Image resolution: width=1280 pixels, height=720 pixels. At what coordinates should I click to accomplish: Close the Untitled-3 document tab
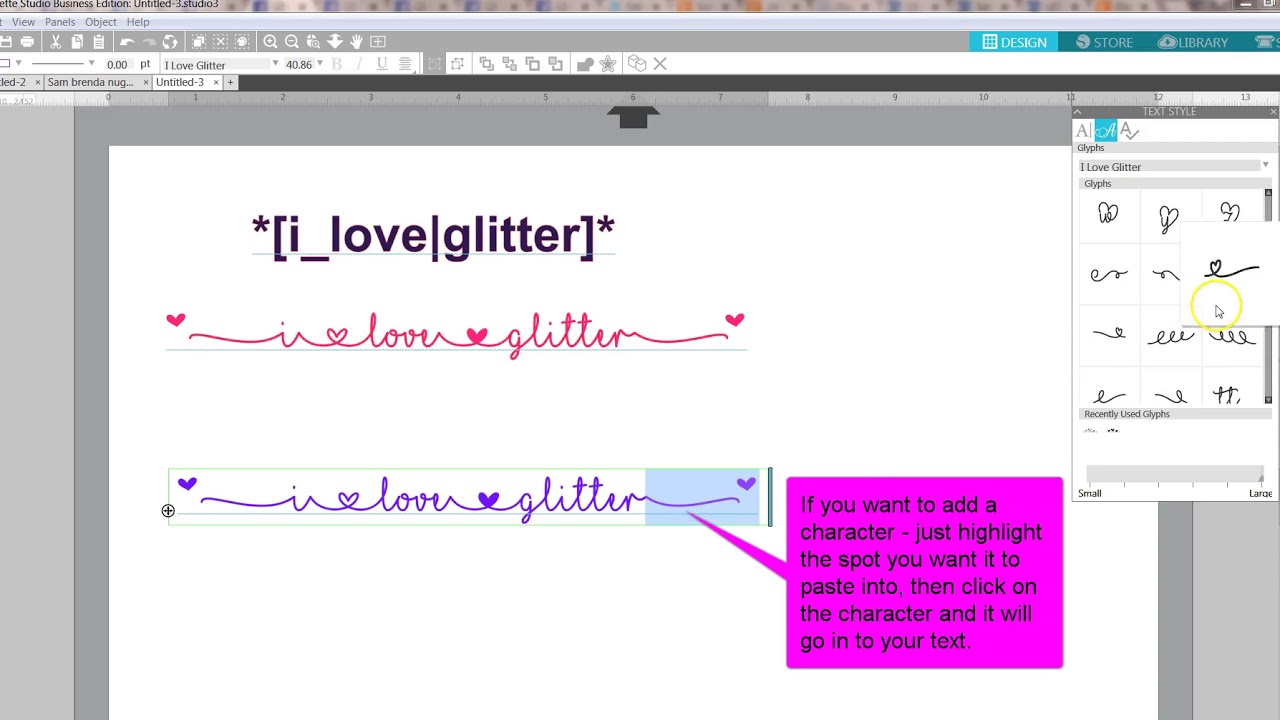(216, 82)
